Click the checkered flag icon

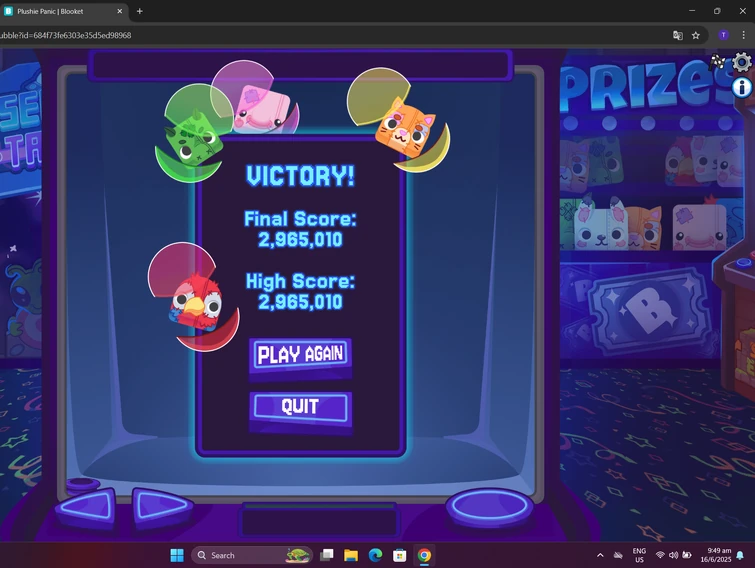(x=718, y=62)
